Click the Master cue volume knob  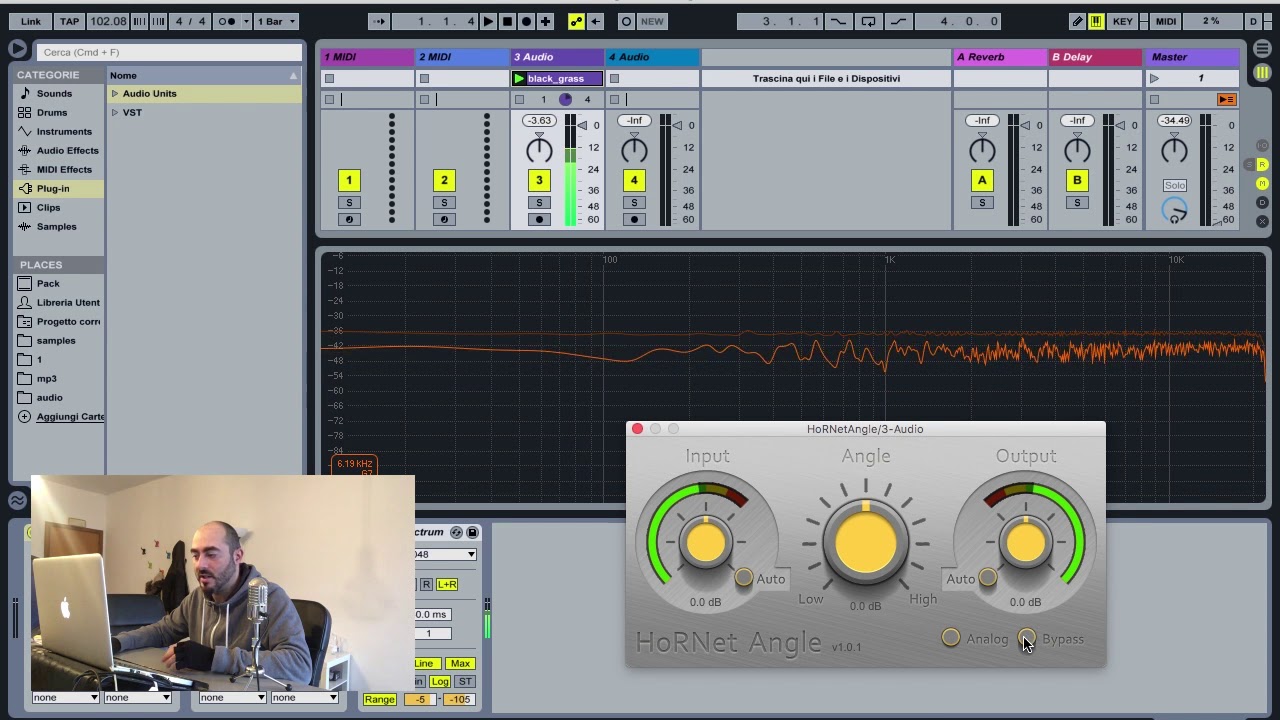1174,209
